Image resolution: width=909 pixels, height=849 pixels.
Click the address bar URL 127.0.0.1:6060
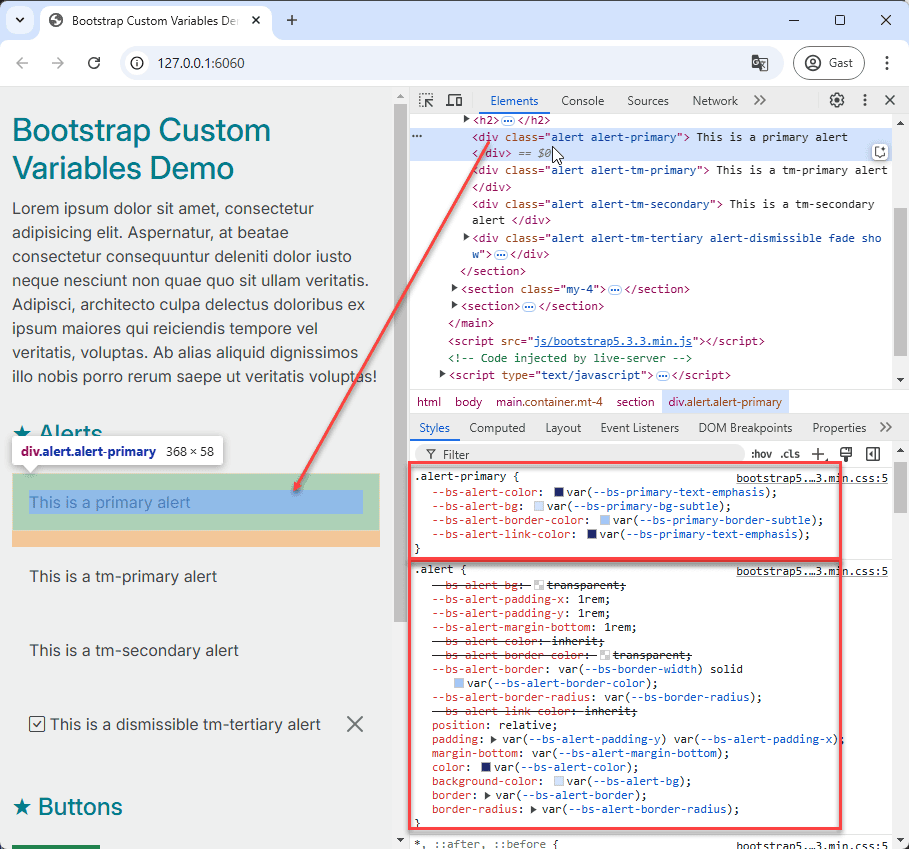(x=201, y=63)
